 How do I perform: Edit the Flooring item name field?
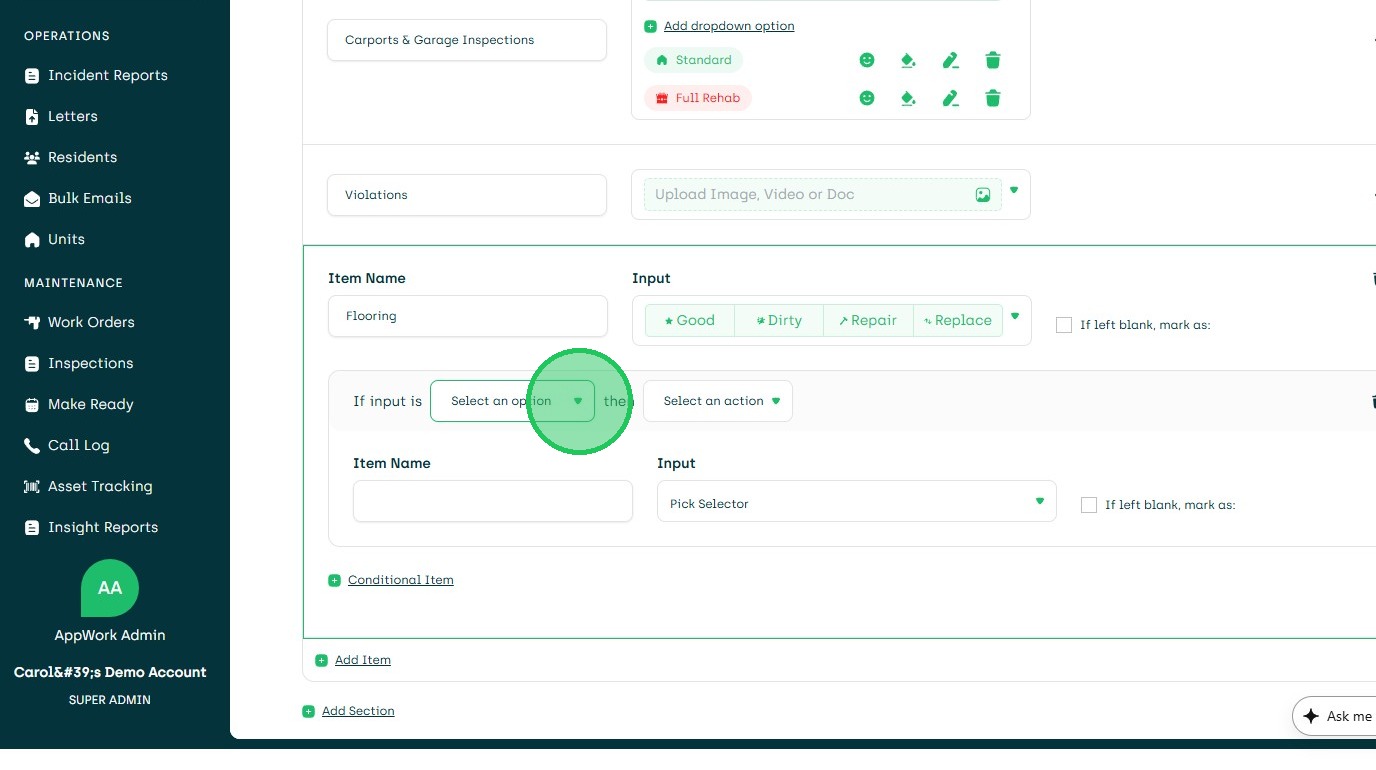tap(468, 316)
